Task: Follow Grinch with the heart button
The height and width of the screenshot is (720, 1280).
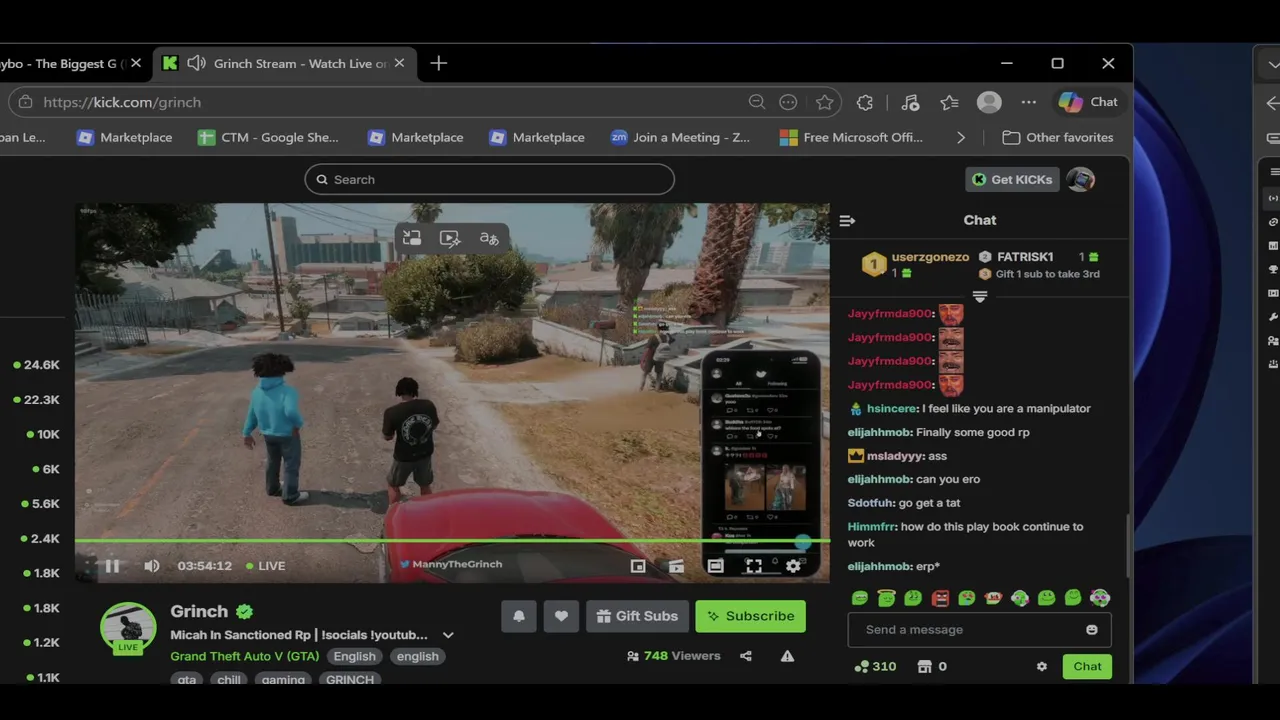Action: coord(561,616)
